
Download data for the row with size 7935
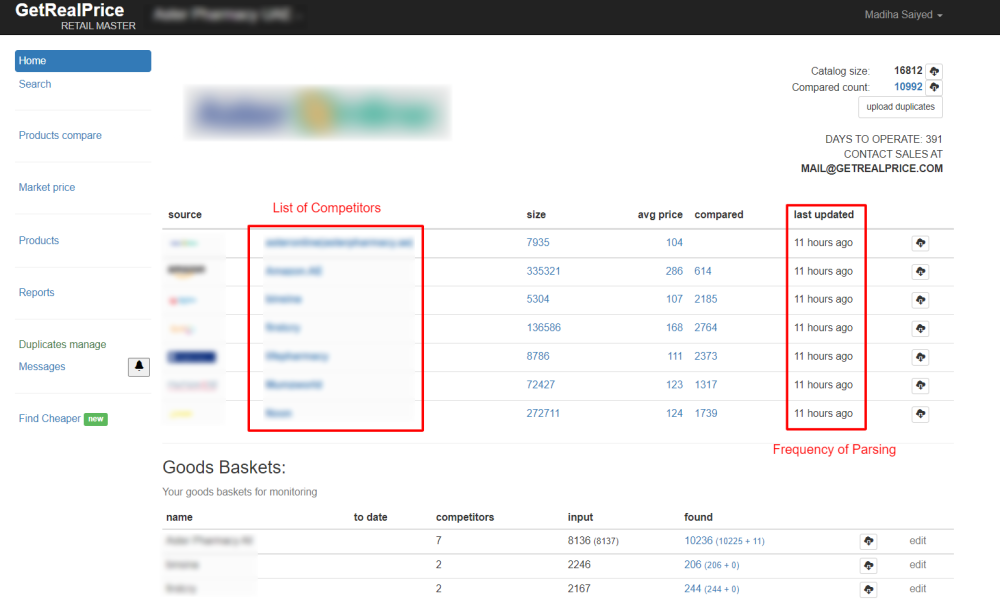pyautogui.click(x=920, y=243)
